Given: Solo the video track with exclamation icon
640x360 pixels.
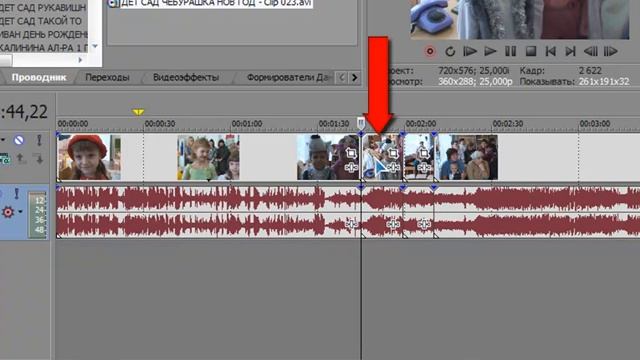Looking at the screenshot, I should pos(39,140).
